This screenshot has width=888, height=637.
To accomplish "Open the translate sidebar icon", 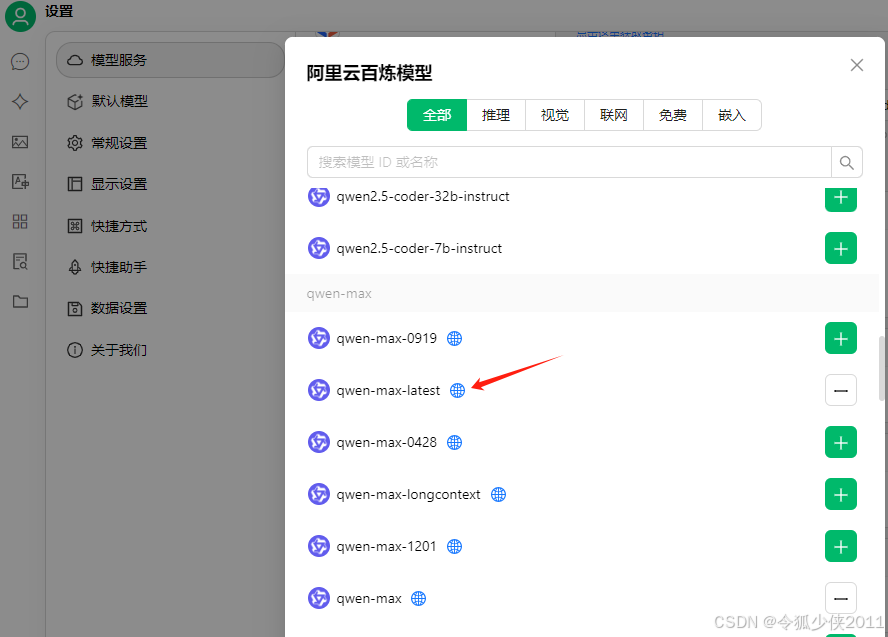I will (20, 182).
